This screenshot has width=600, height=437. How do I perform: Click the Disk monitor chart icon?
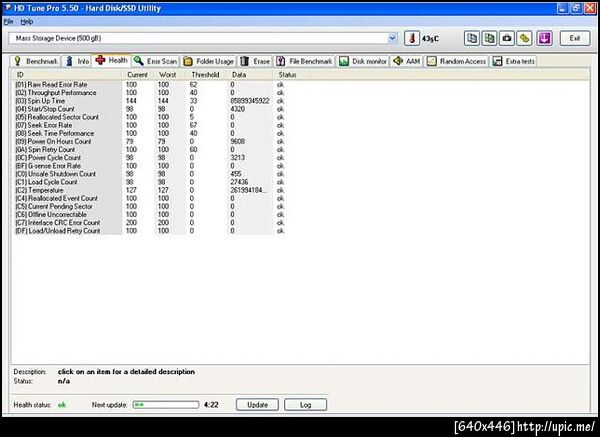tap(344, 61)
